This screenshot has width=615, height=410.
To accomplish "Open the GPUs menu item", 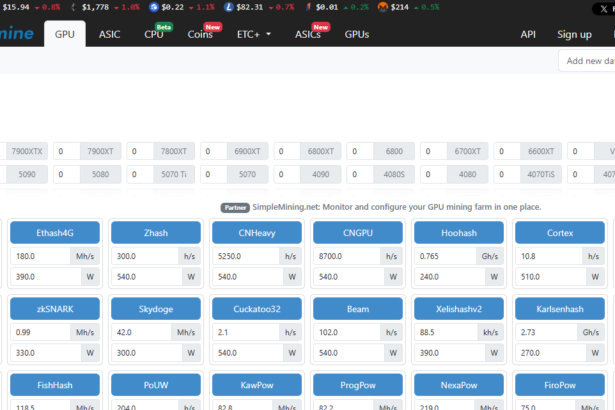I will 357,34.
